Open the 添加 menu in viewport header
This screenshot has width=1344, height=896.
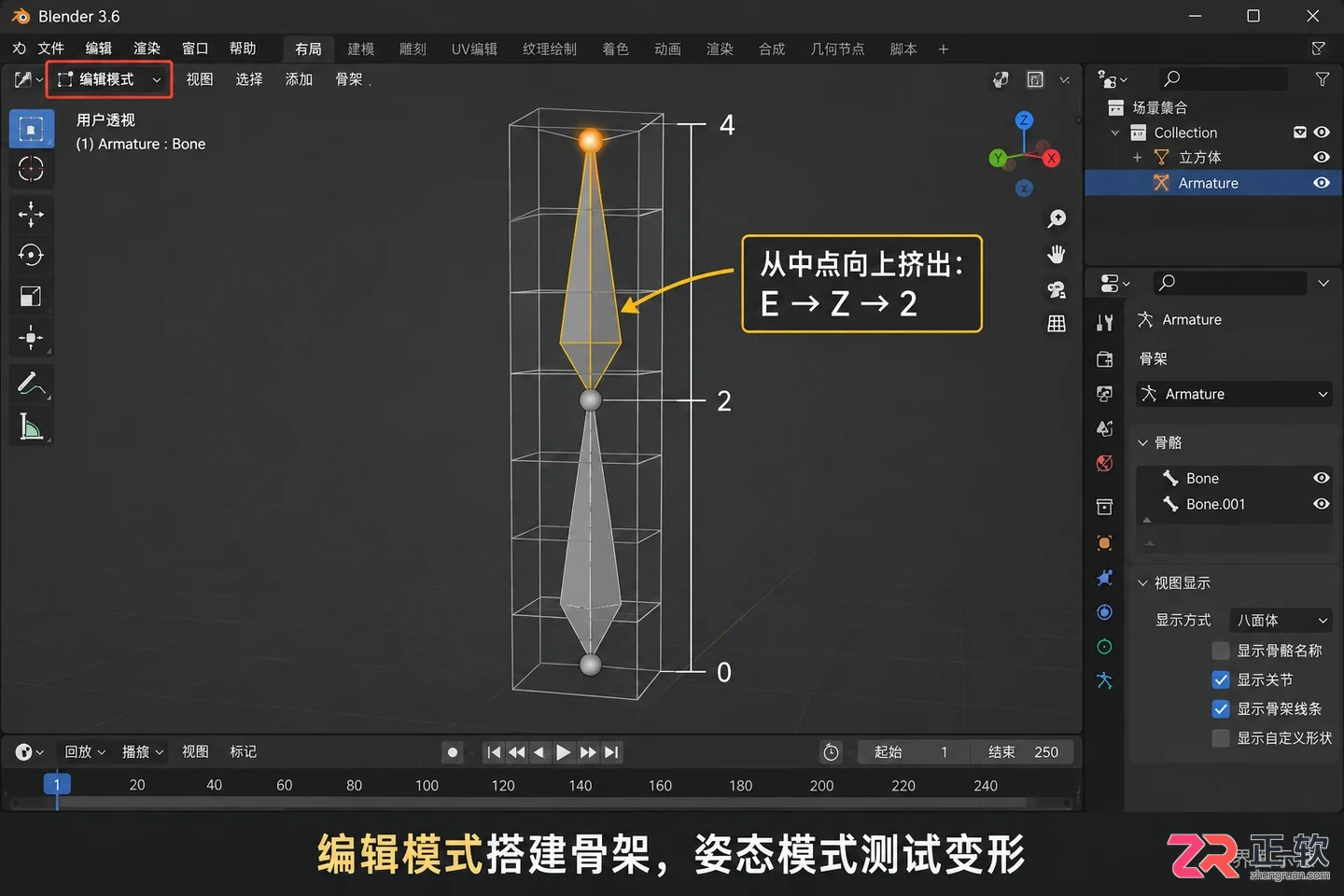tap(299, 79)
